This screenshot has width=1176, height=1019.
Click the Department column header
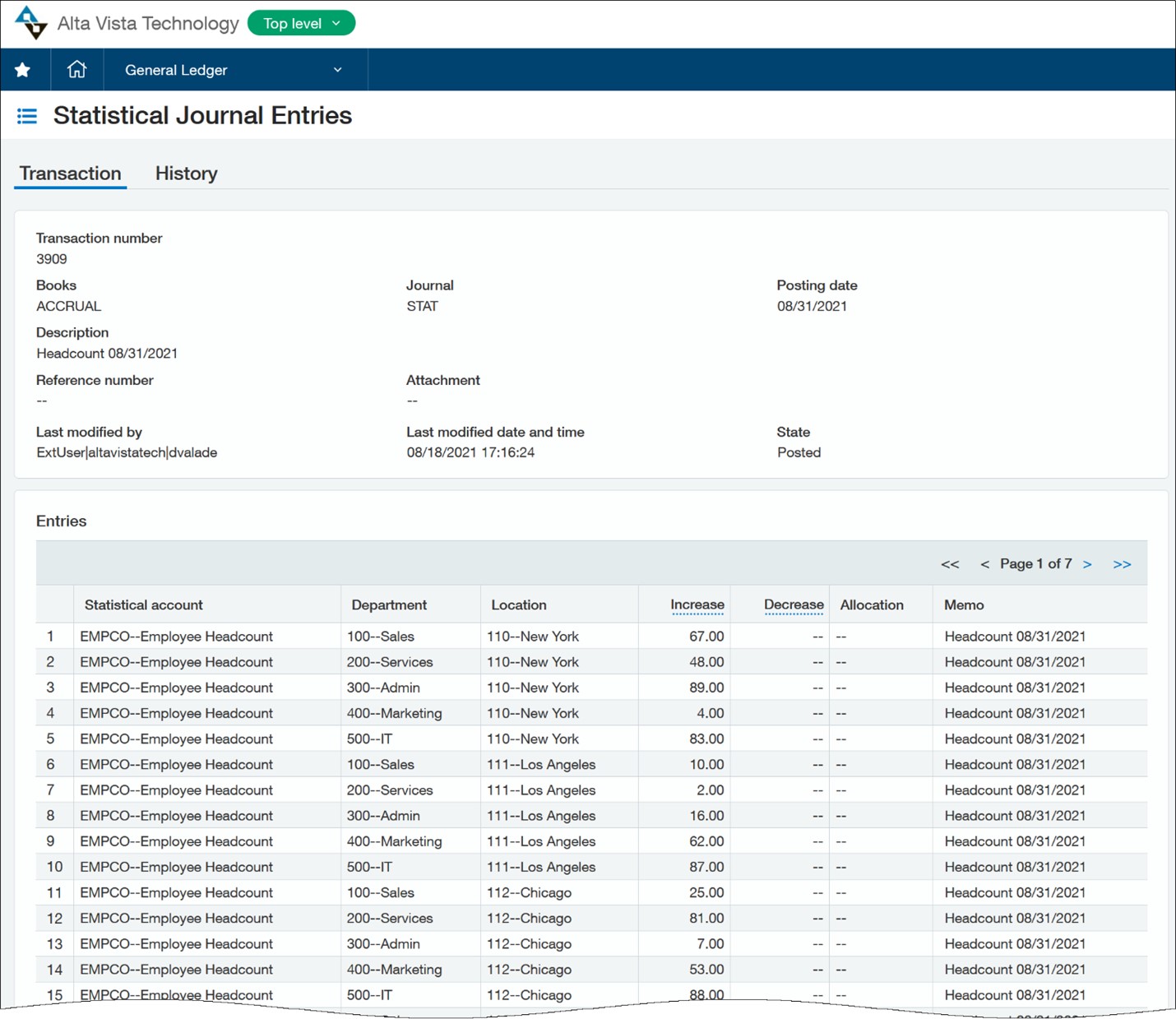coord(389,604)
